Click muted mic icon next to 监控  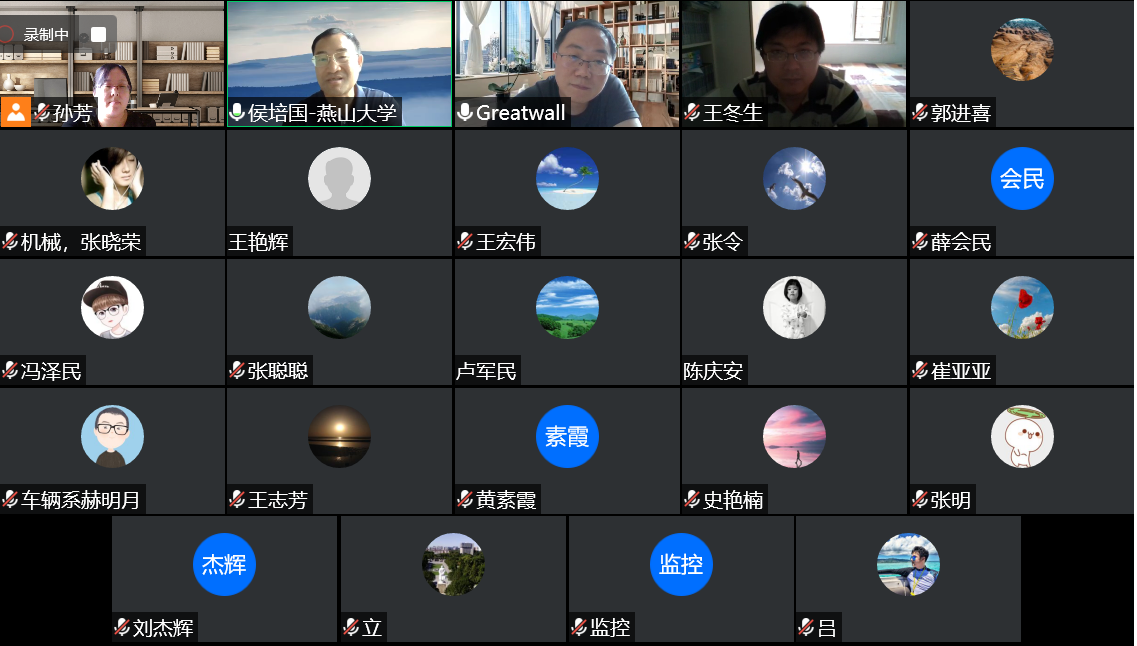coord(579,627)
